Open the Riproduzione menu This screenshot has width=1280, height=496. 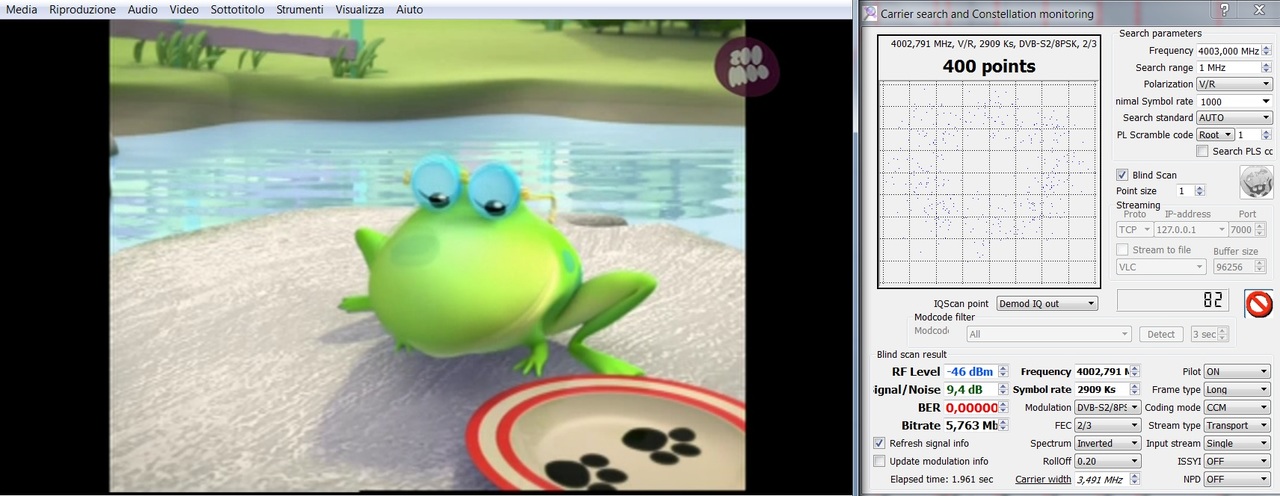click(x=82, y=9)
